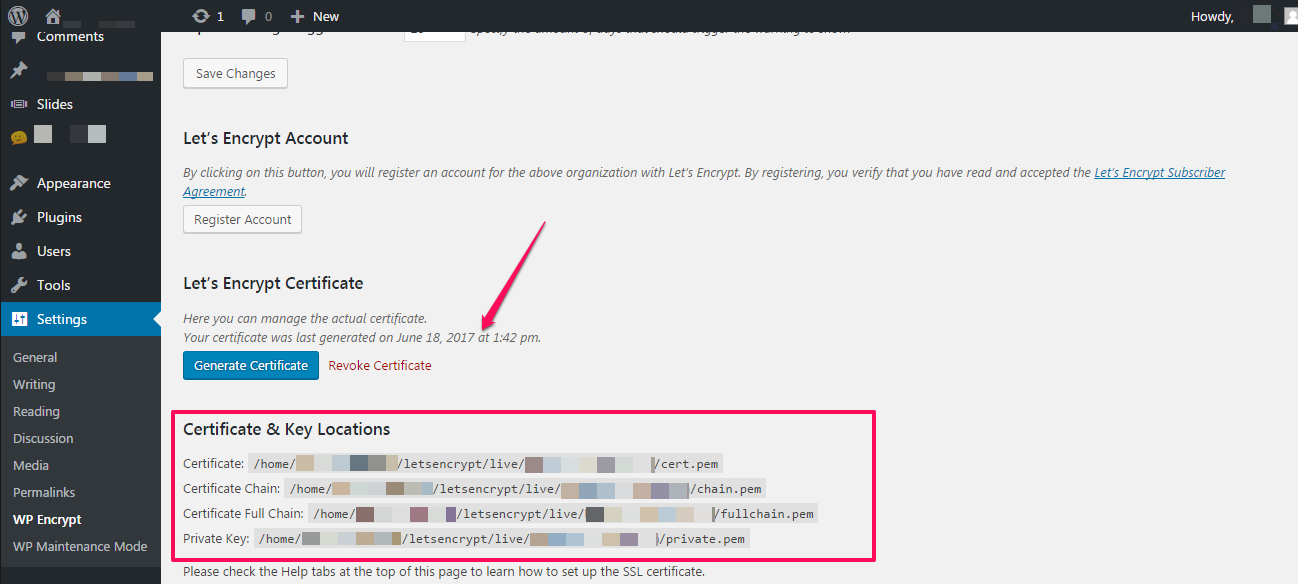The height and width of the screenshot is (584, 1298).
Task: Click the Let's Encrypt Certificate heading
Action: (273, 283)
